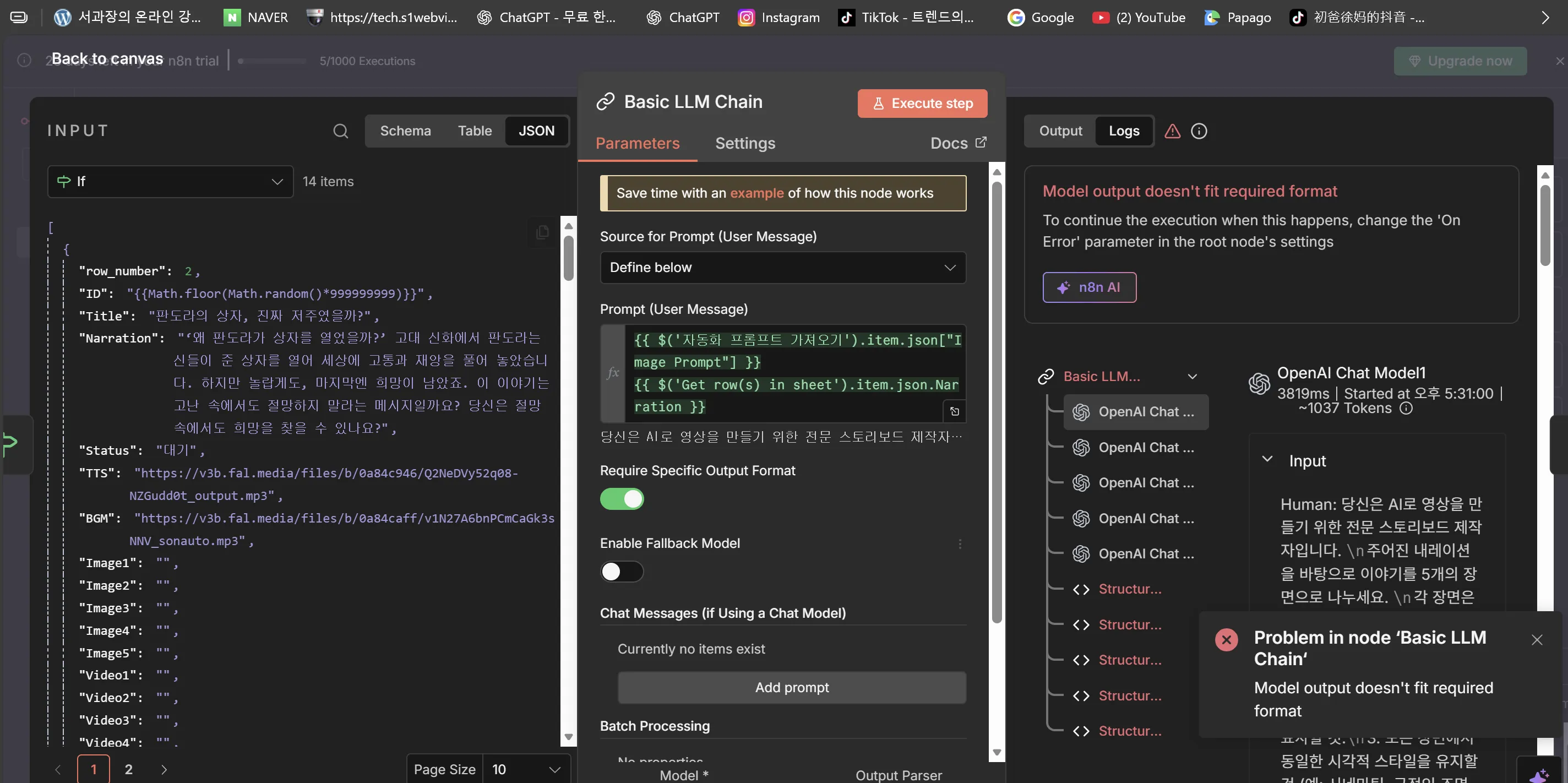
Task: Click the n8n AI button
Action: coord(1088,287)
